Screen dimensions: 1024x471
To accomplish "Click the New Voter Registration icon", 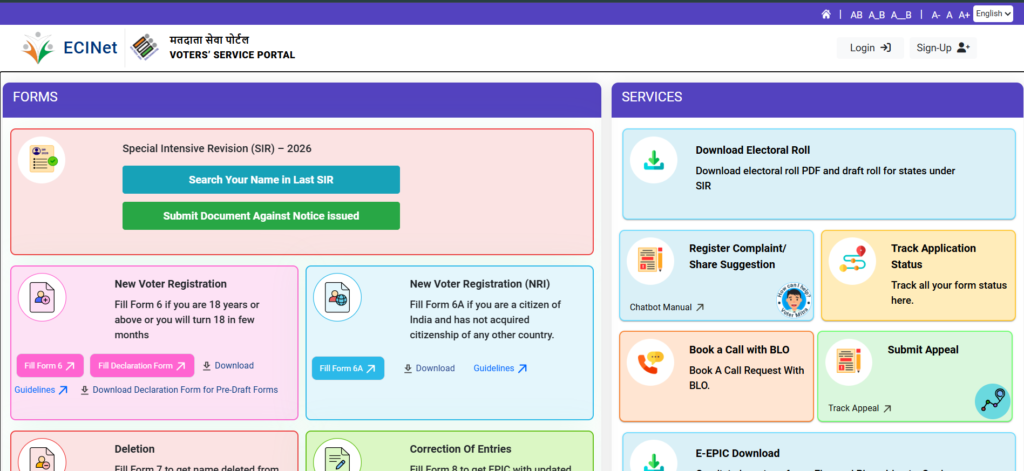I will pyautogui.click(x=42, y=297).
